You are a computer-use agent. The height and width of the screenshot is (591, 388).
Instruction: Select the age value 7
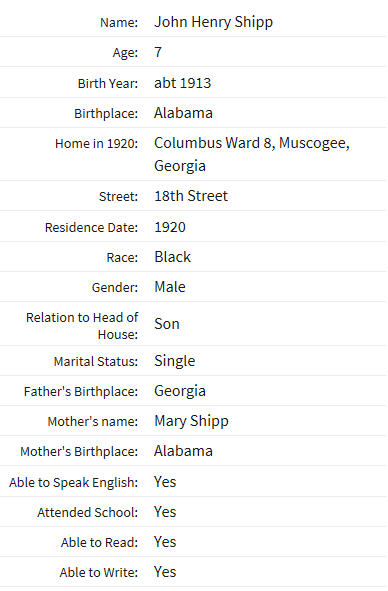click(x=158, y=52)
